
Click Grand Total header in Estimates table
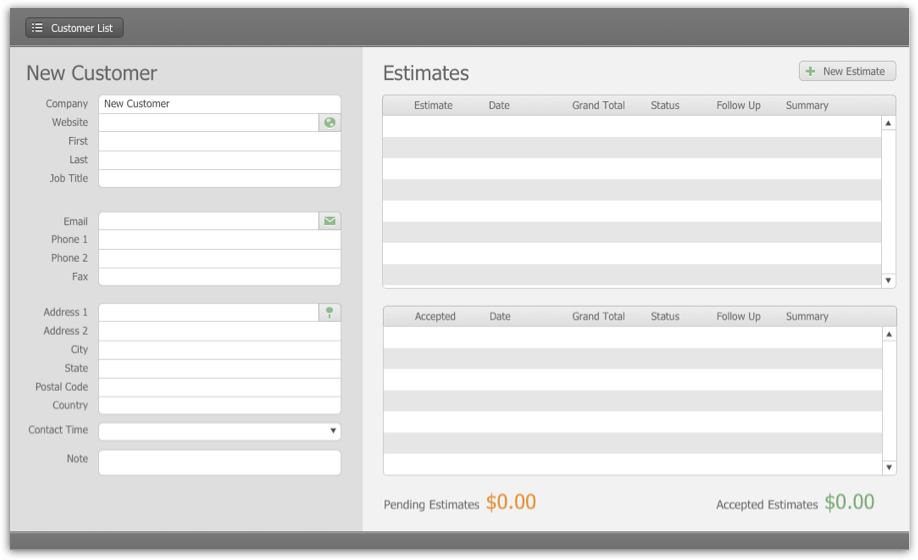[x=598, y=105]
